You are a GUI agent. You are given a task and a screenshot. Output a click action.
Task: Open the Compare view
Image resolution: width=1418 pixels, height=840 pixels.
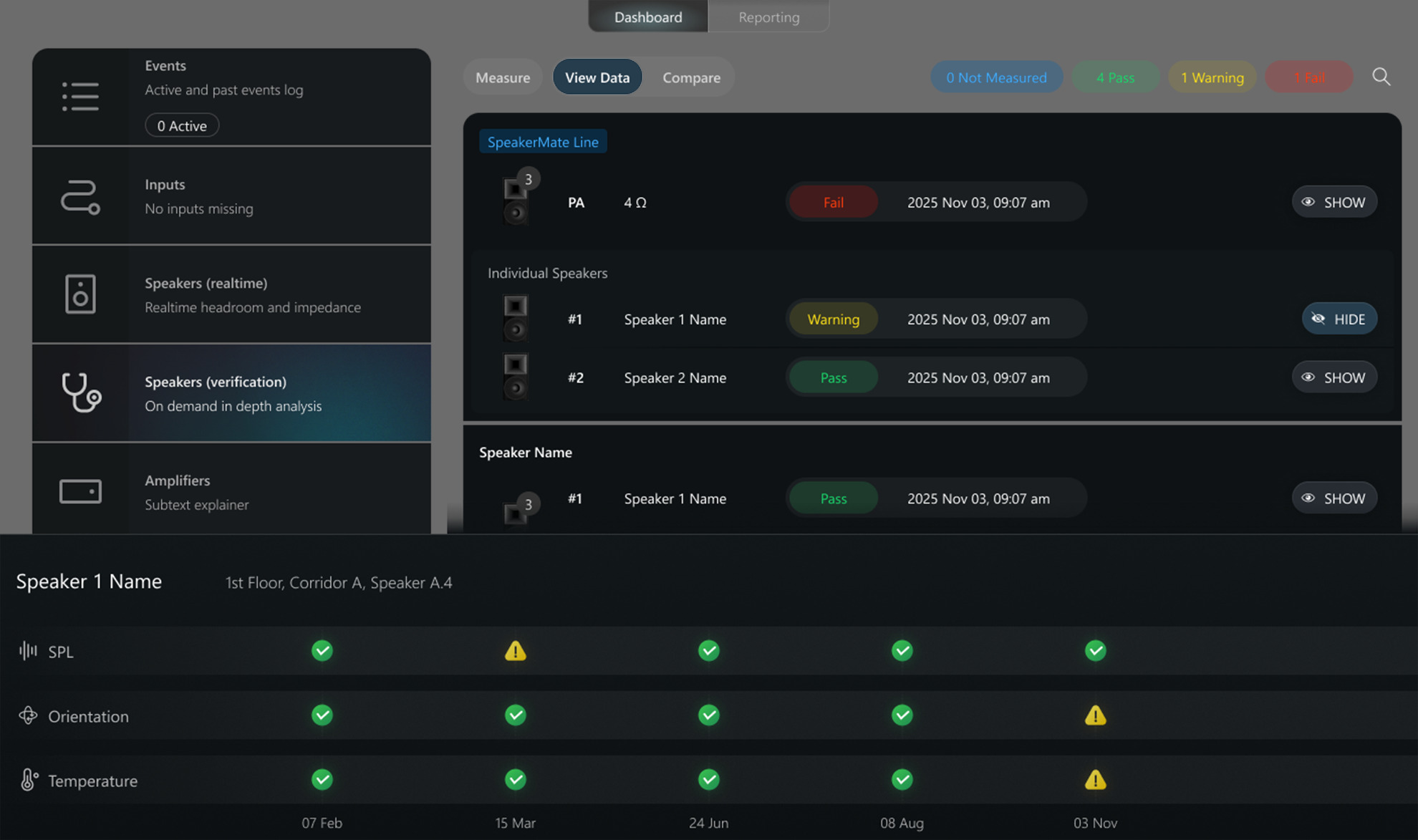pos(690,77)
